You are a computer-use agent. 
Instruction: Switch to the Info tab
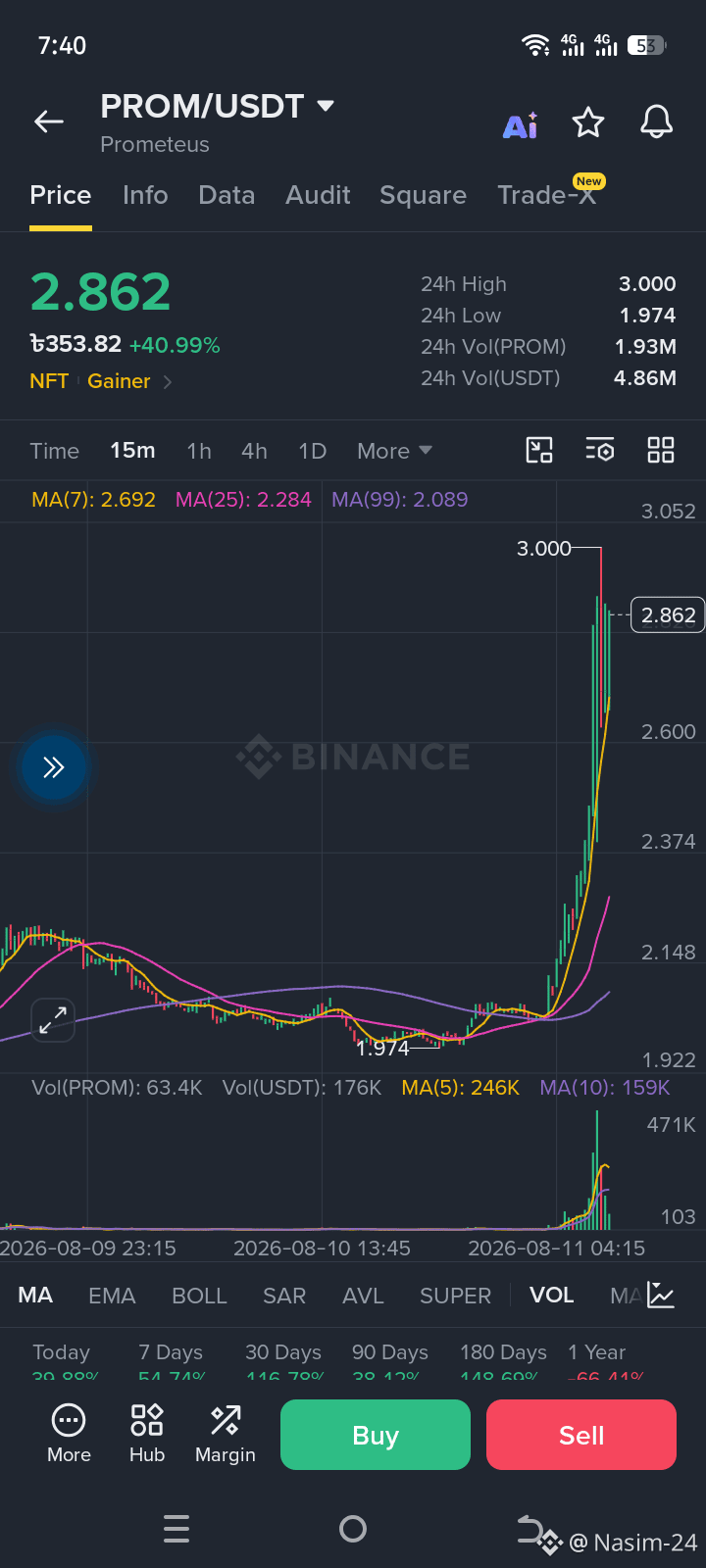(145, 195)
